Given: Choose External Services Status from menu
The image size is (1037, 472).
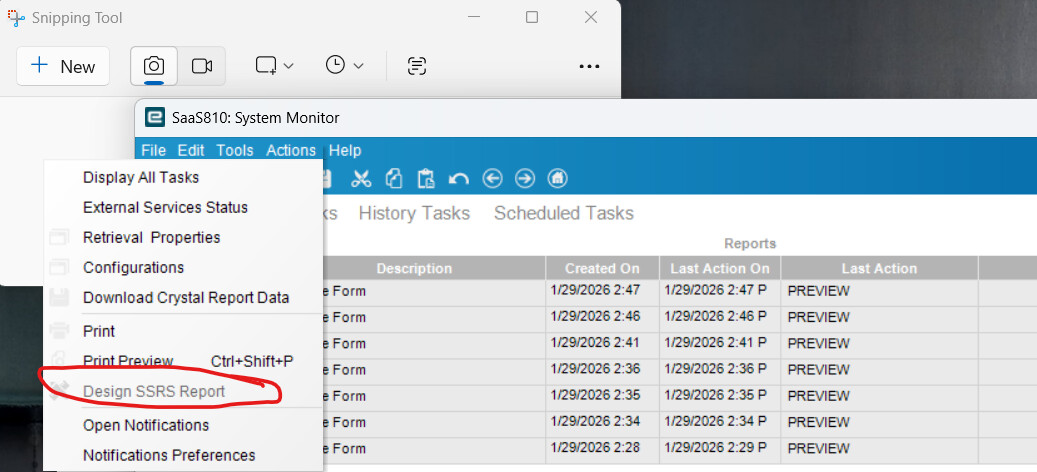Looking at the screenshot, I should click(x=165, y=208).
